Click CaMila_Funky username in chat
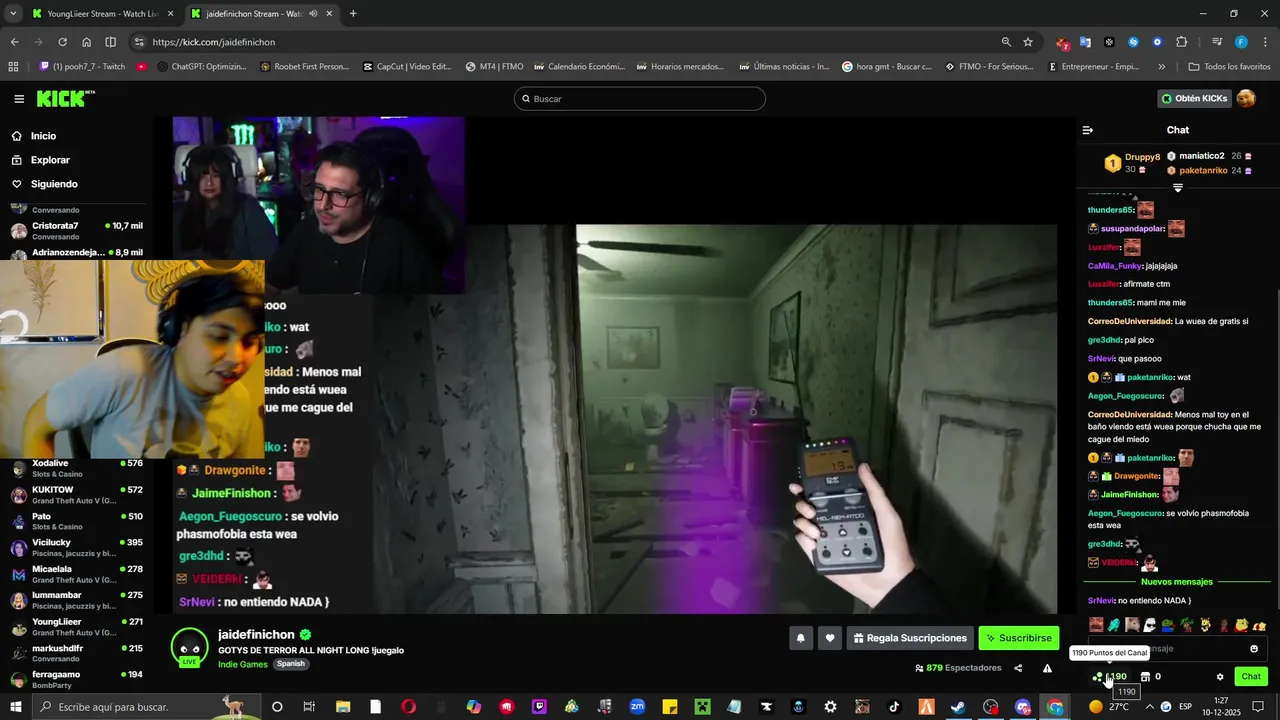Image resolution: width=1280 pixels, height=720 pixels. click(x=1114, y=266)
